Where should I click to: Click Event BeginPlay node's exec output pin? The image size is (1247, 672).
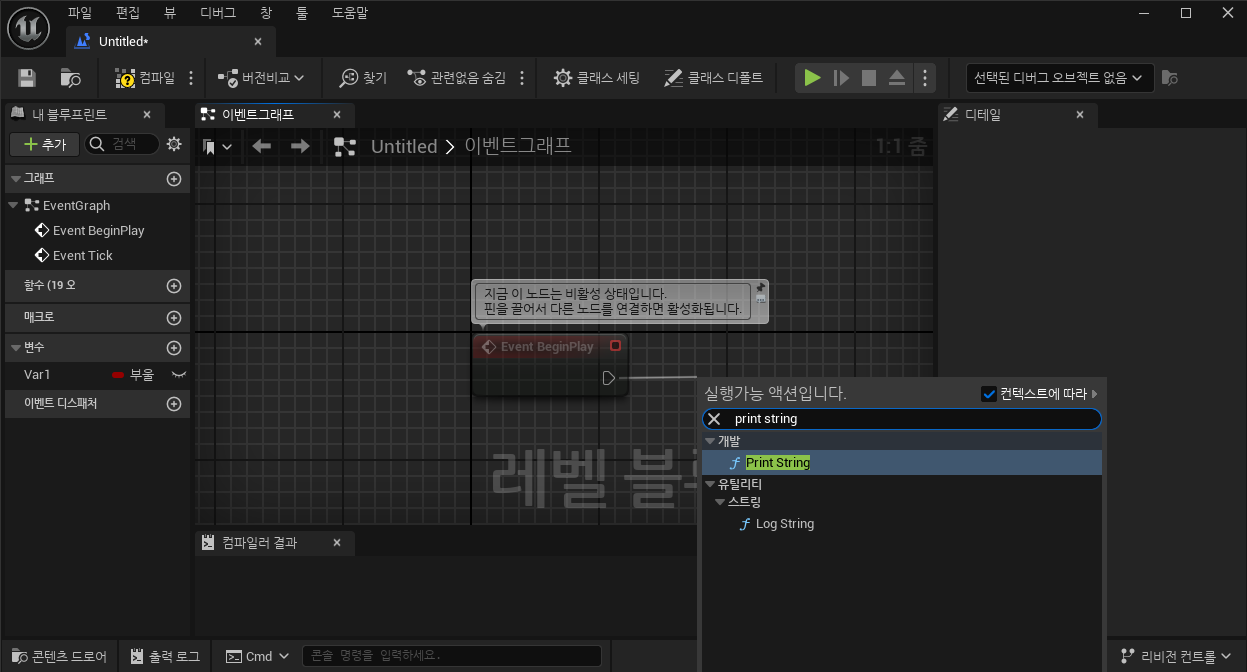click(609, 378)
